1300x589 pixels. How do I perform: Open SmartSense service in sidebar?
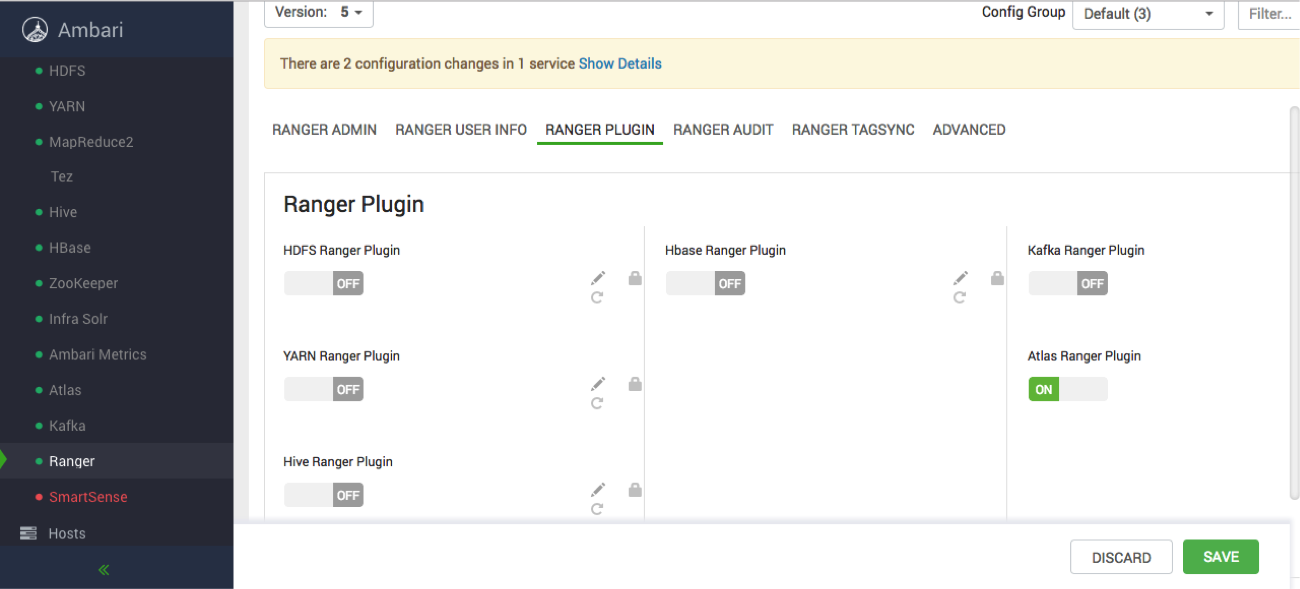(x=88, y=497)
